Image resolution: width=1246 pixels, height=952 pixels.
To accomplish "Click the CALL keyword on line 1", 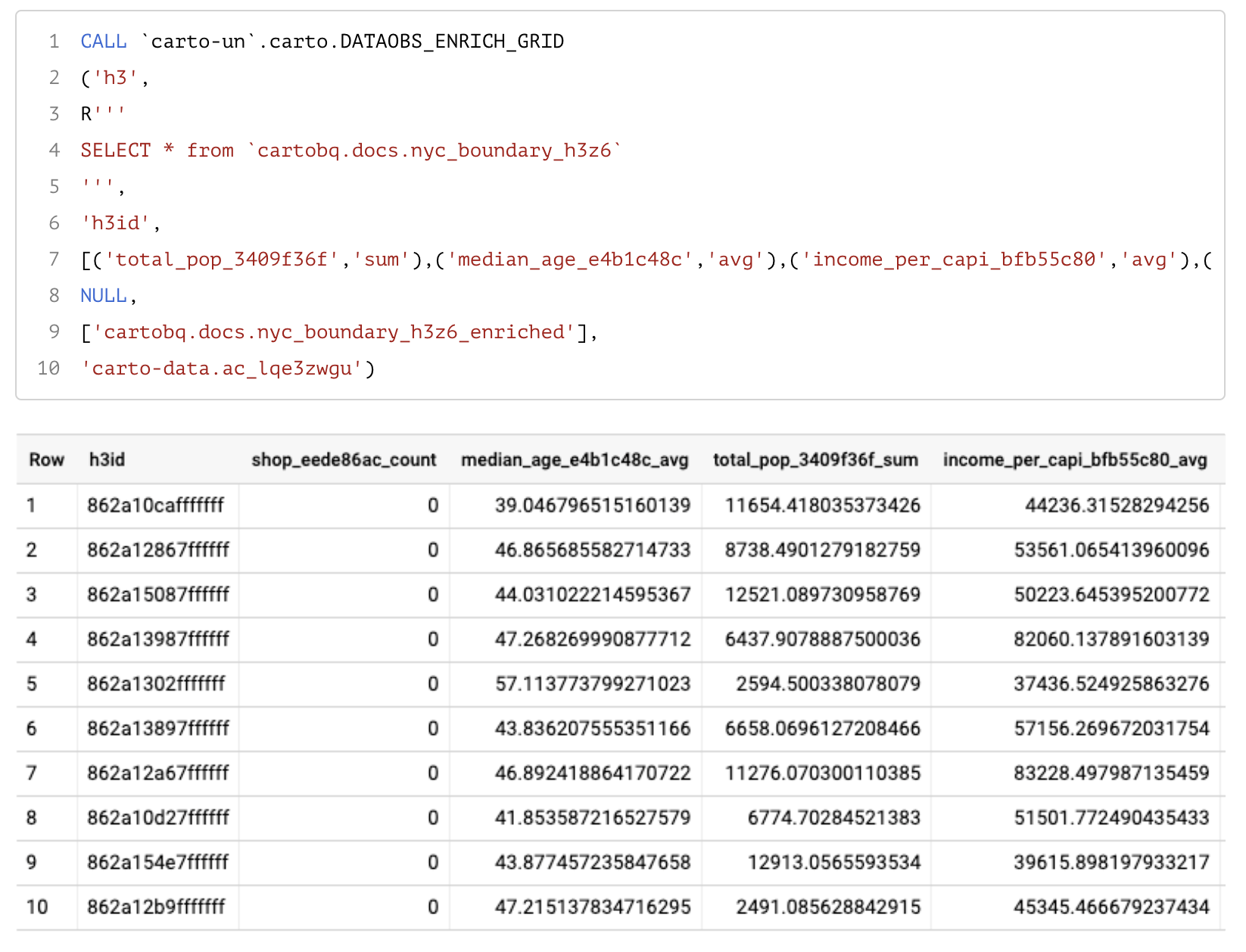I will pos(104,42).
